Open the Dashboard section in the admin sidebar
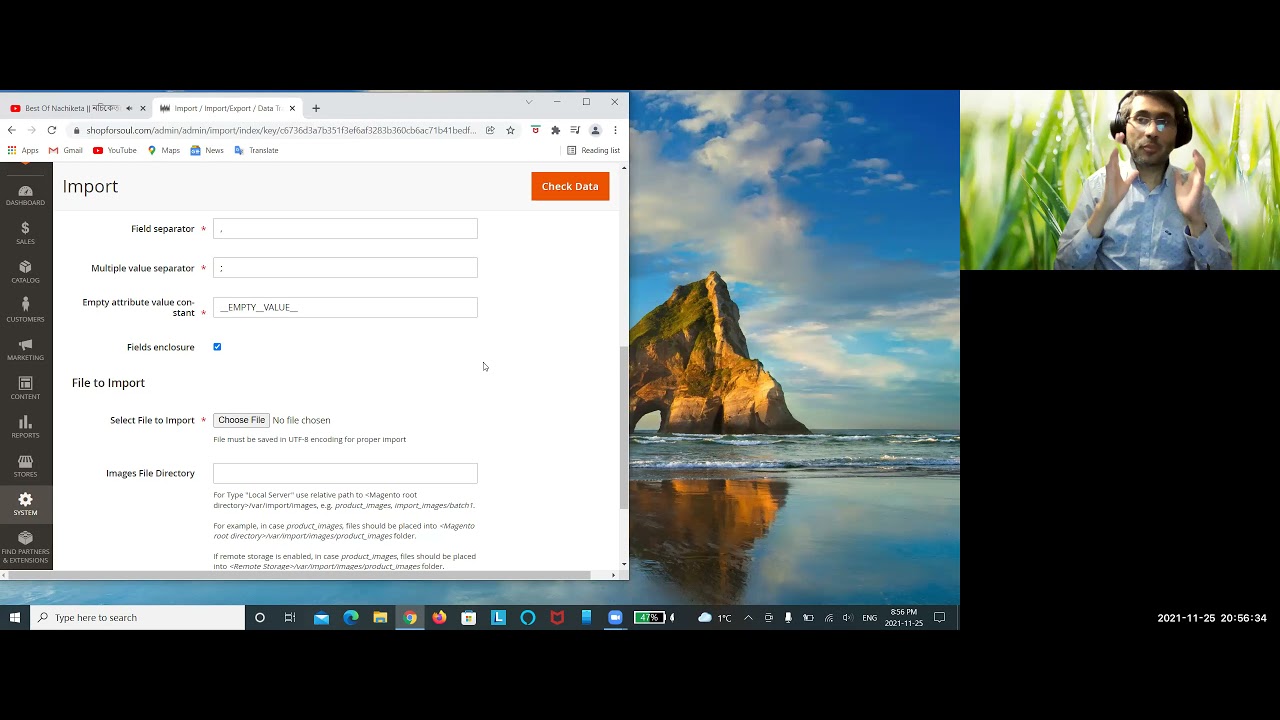The height and width of the screenshot is (720, 1280). coord(25,195)
